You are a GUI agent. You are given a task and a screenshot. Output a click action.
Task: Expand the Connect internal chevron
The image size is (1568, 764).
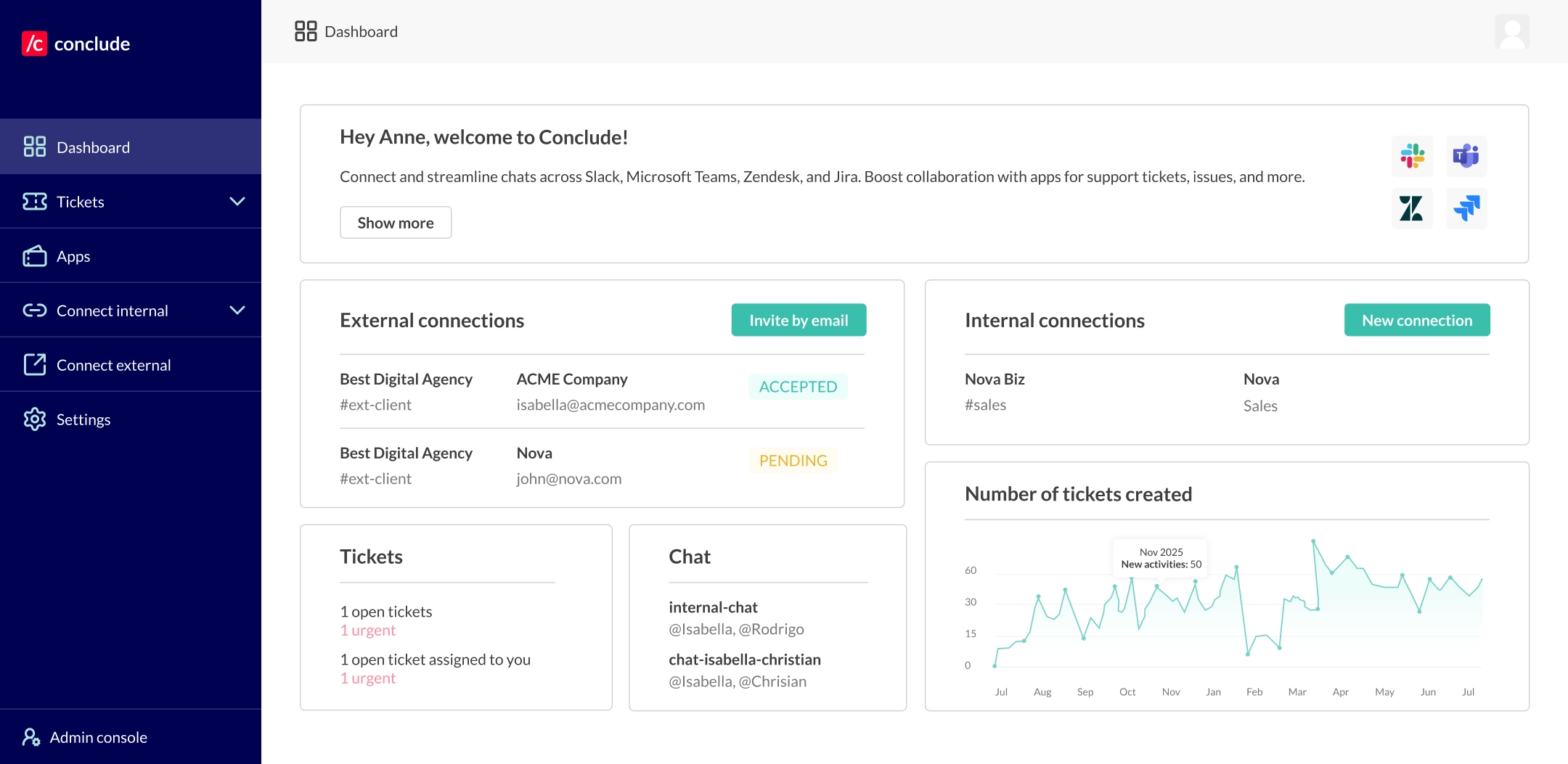[237, 311]
